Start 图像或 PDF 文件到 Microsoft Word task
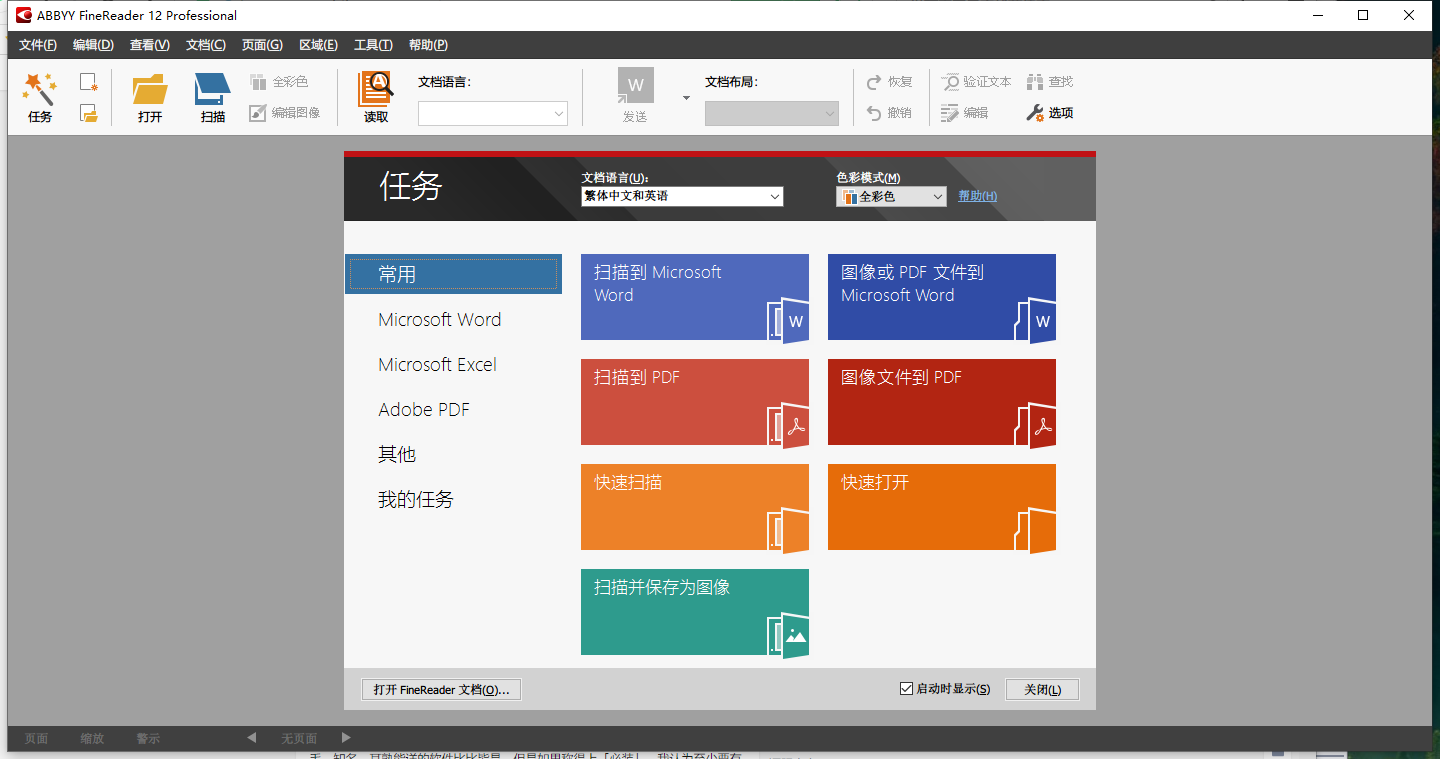1440x759 pixels. tap(942, 297)
